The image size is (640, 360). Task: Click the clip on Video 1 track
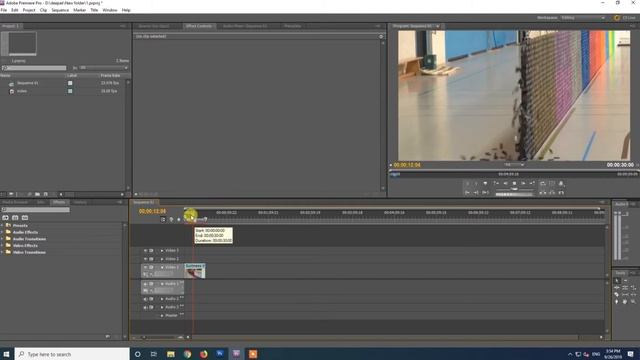pyautogui.click(x=195, y=271)
